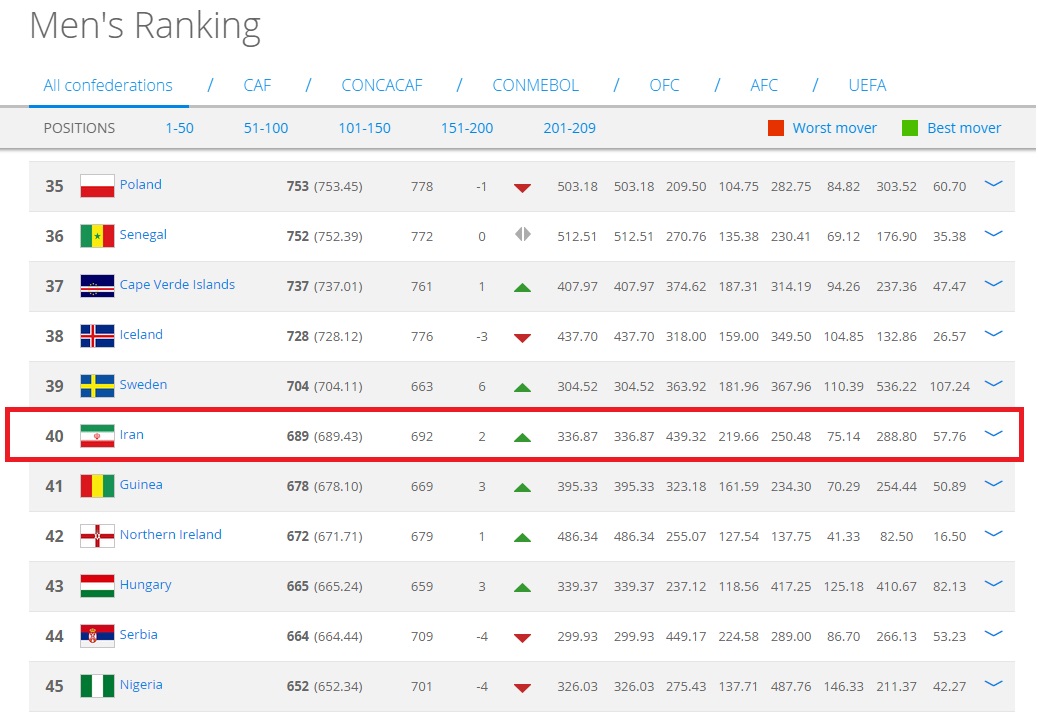Click the Cape Verde Islands flag

(x=97, y=286)
